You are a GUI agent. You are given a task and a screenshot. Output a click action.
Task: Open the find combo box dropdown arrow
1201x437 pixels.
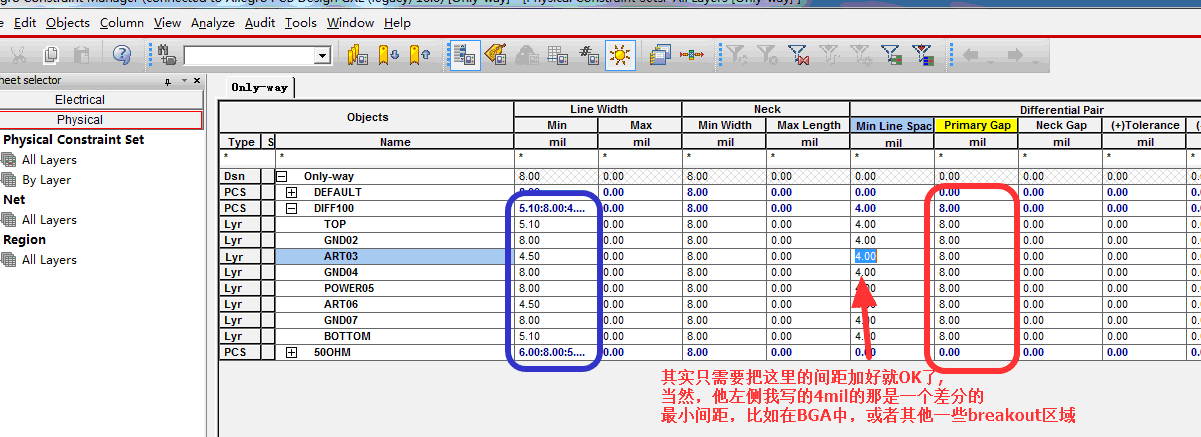322,56
